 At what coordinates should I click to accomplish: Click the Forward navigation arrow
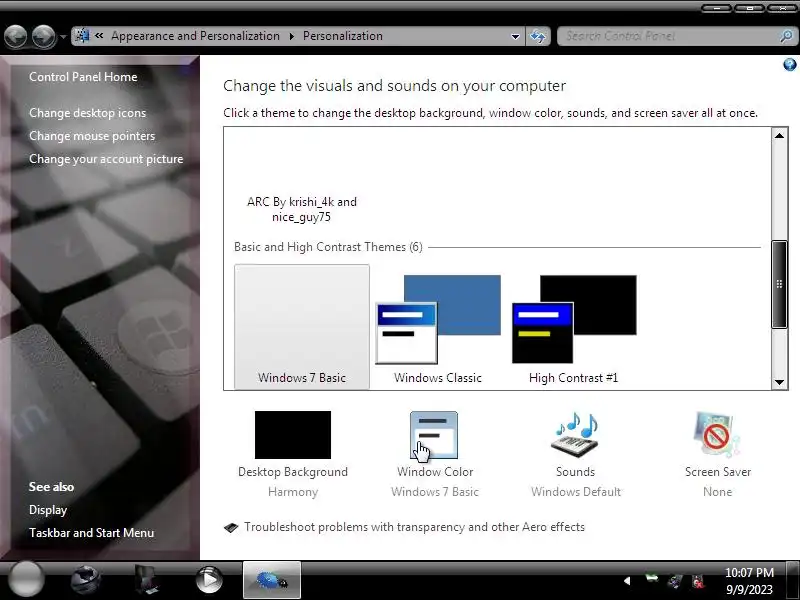43,37
